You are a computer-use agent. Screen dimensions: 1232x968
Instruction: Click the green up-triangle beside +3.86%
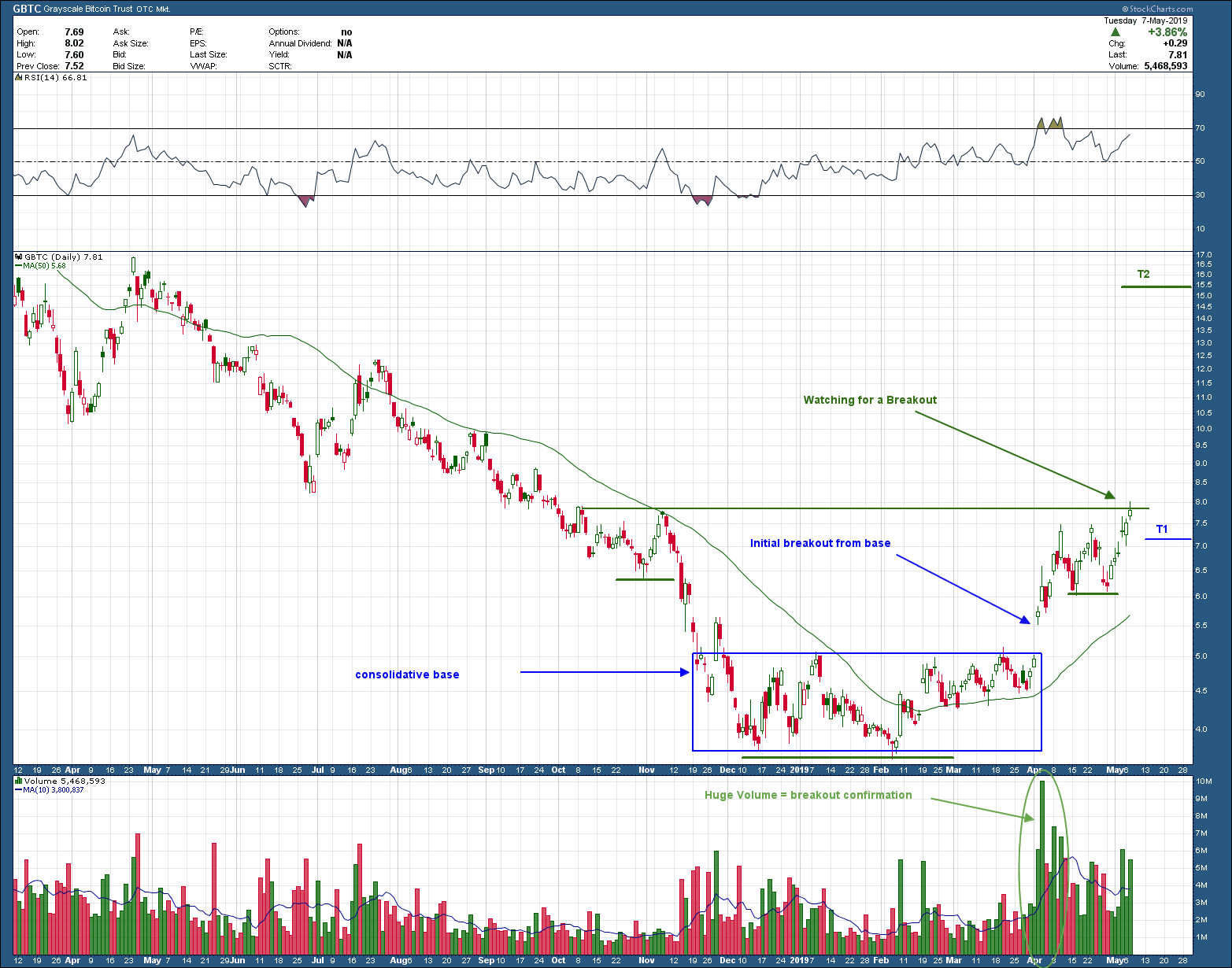(1115, 32)
